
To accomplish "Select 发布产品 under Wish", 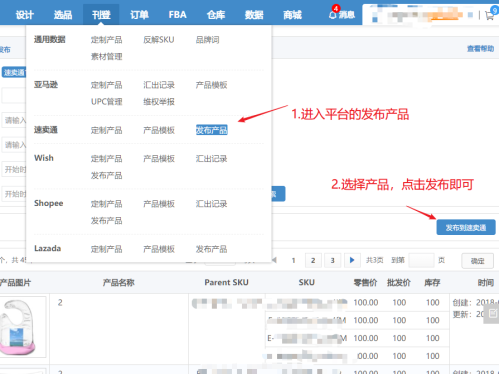I will pos(106,175).
